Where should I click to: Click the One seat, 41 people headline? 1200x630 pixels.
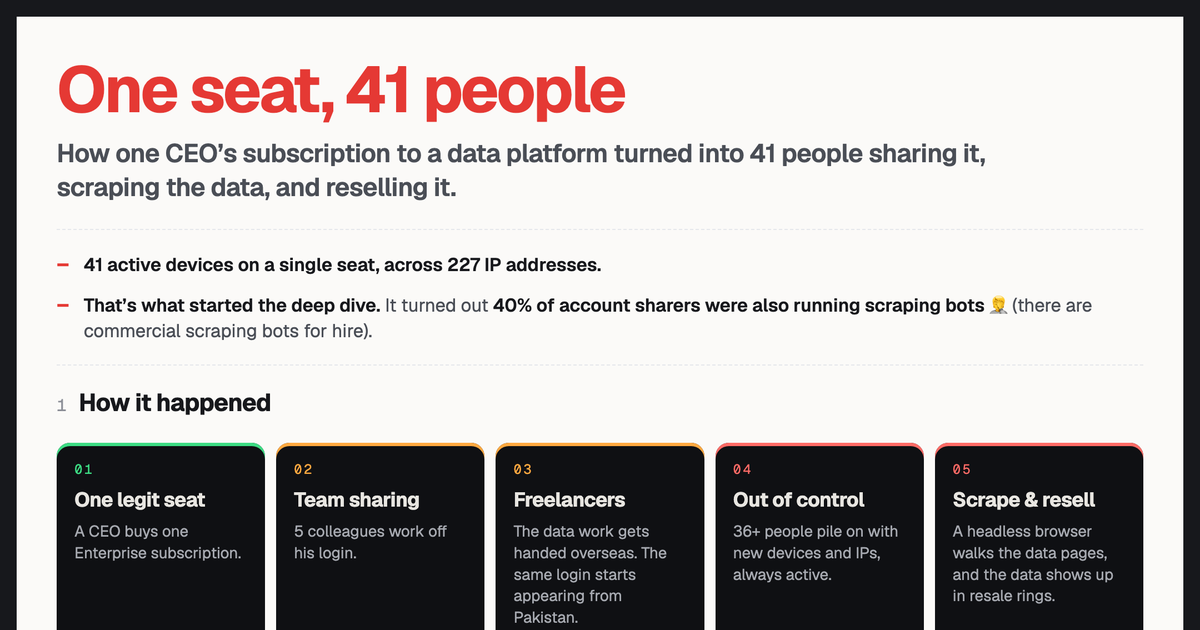coord(341,90)
